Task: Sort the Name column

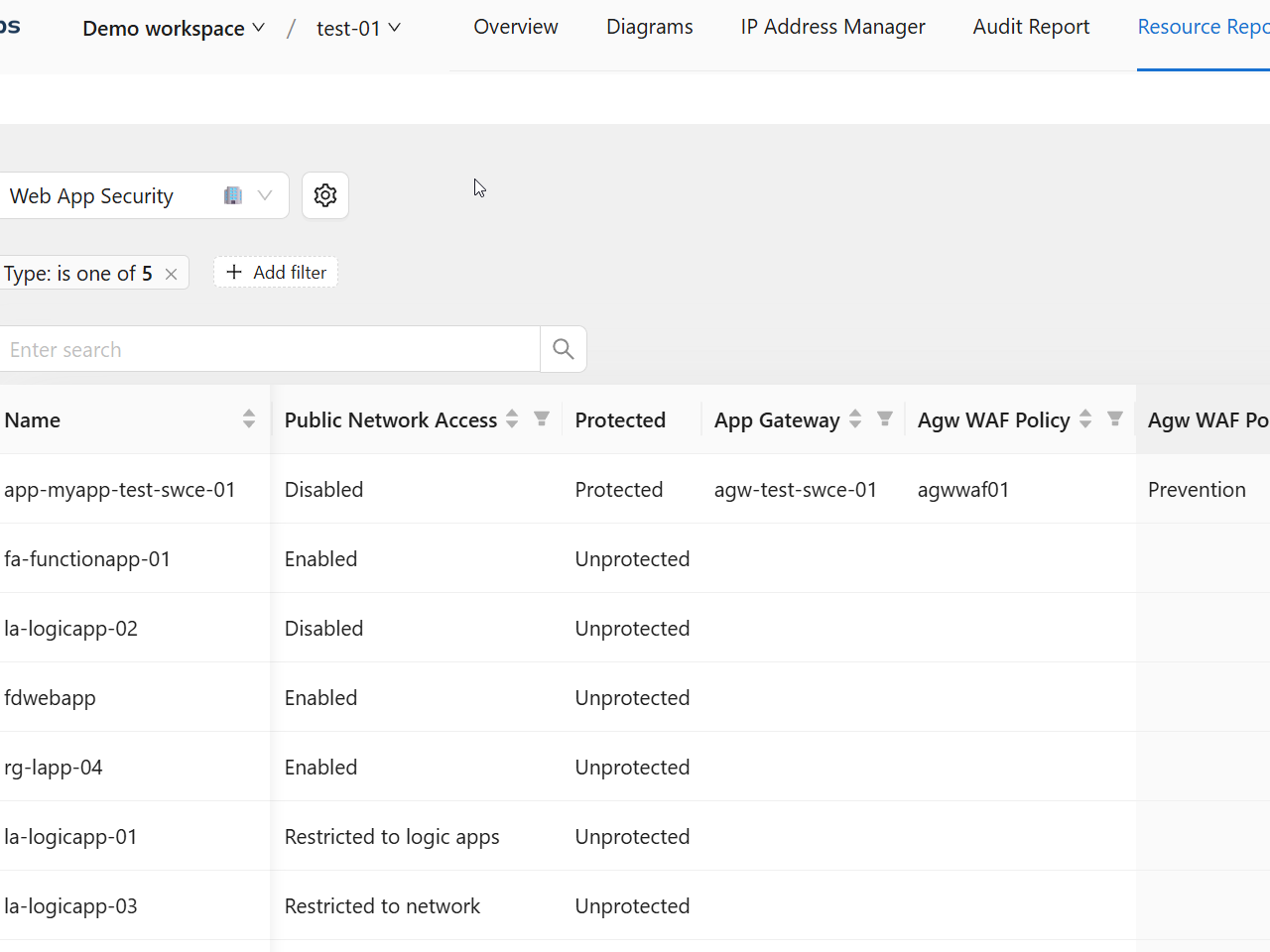Action: coord(249,419)
